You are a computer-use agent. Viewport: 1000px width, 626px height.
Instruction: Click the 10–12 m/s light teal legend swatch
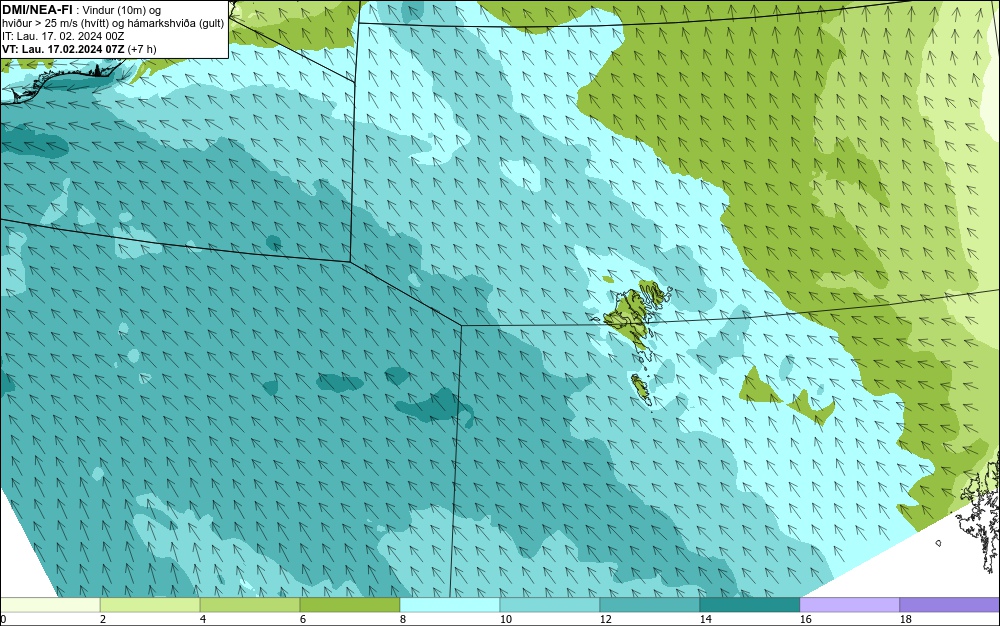[x=550, y=605]
